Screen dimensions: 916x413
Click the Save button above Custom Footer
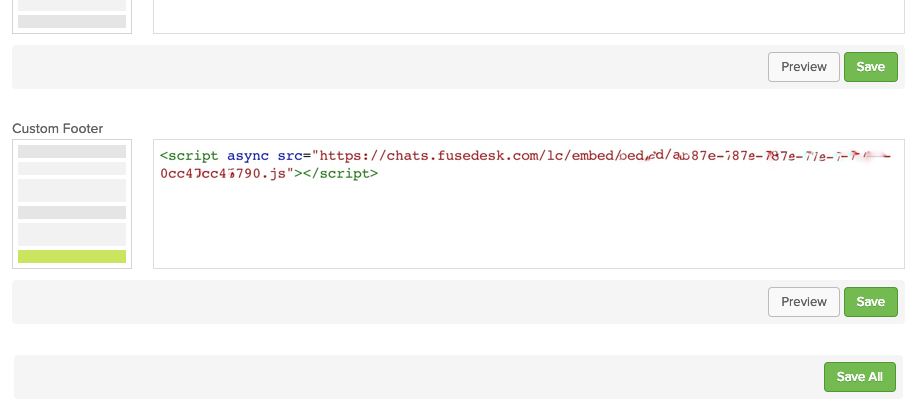click(x=870, y=67)
